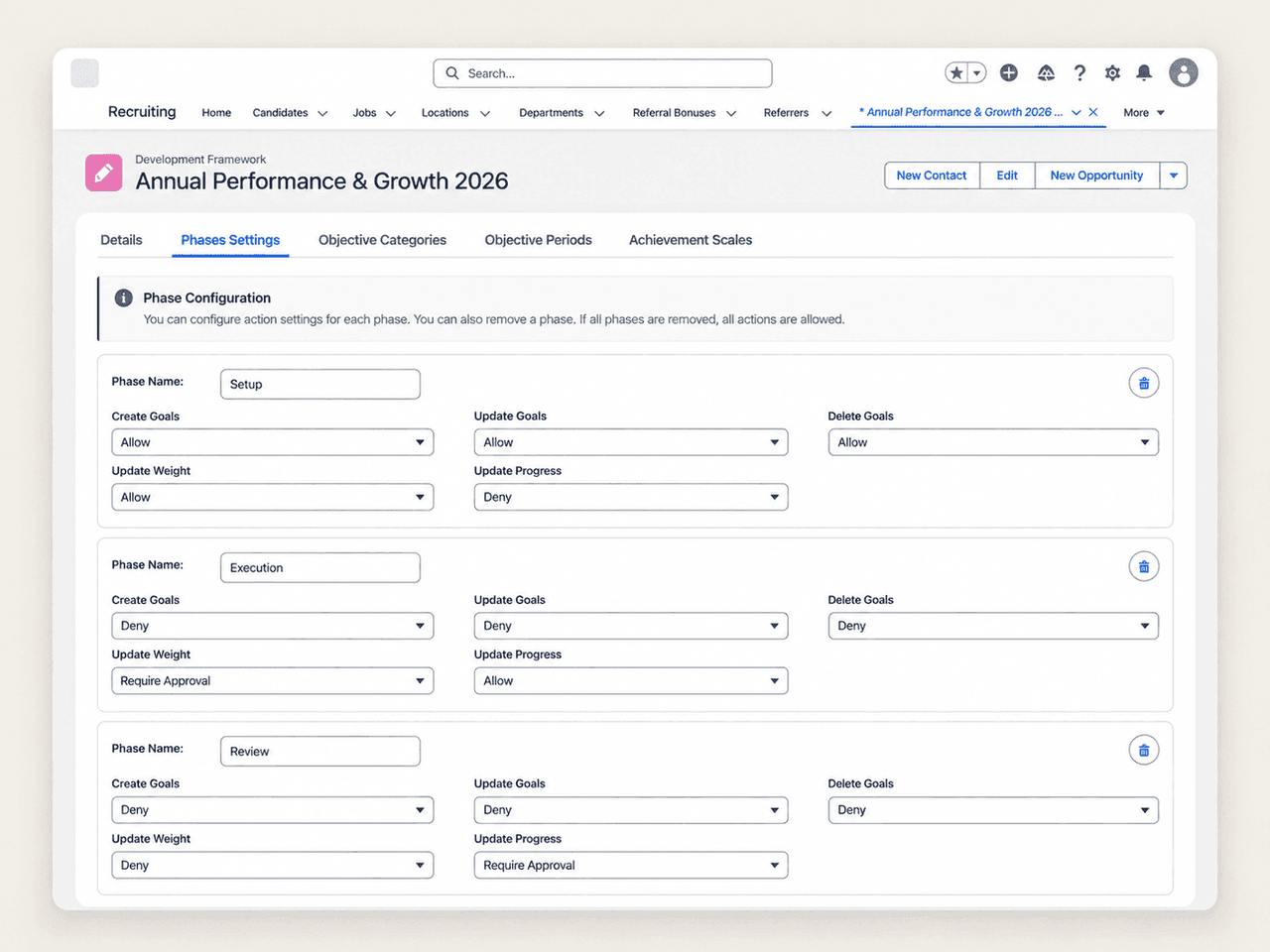Open the More navigation menu
Image resolution: width=1270 pixels, height=952 pixels.
pyautogui.click(x=1144, y=113)
